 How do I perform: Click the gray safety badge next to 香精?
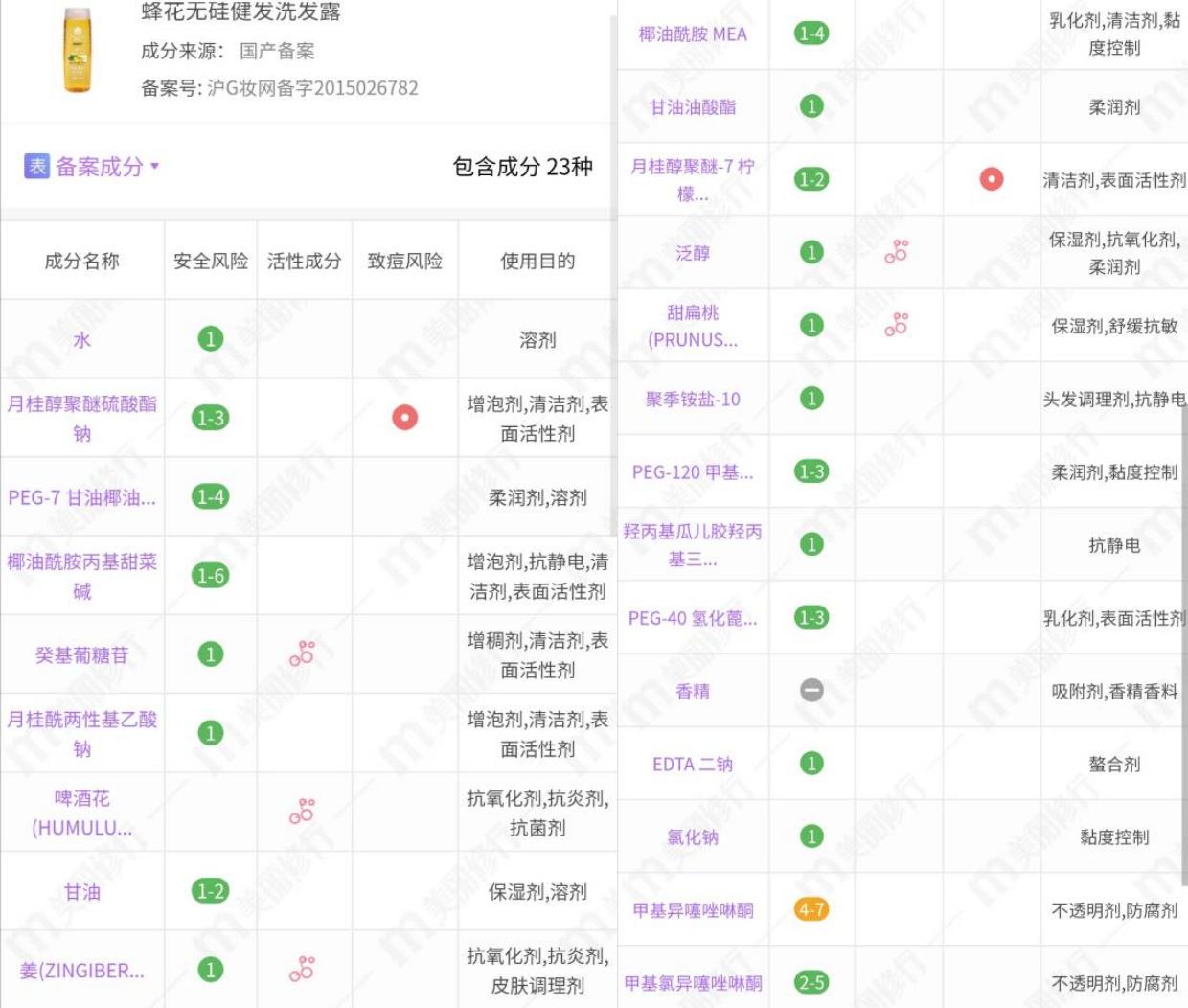coord(810,690)
